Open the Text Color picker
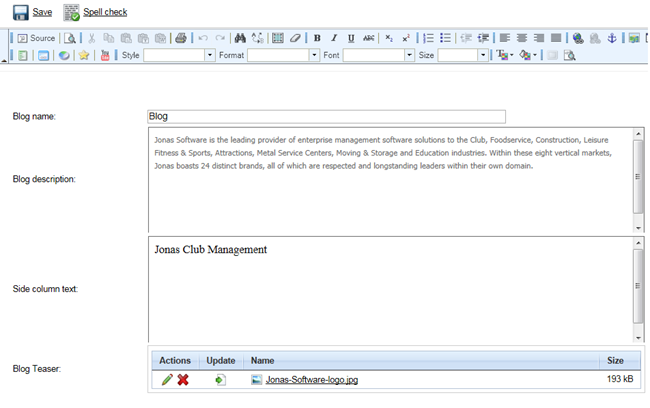This screenshot has height=408, width=650. click(504, 55)
